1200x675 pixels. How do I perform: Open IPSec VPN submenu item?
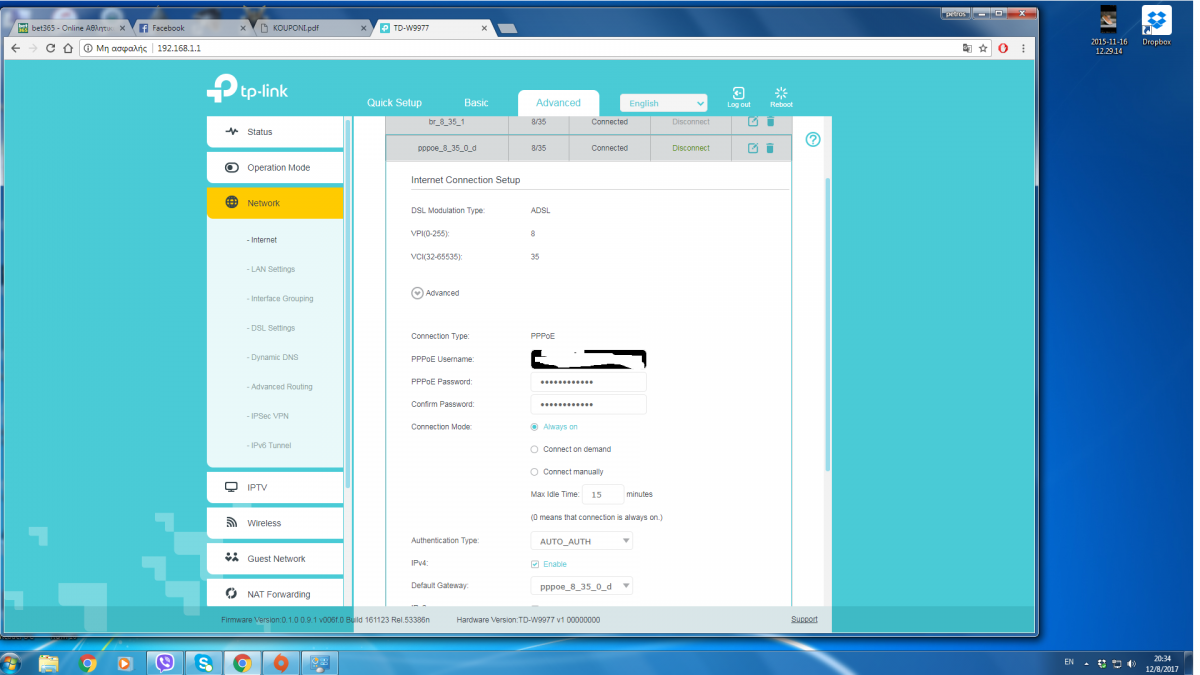[x=268, y=415]
